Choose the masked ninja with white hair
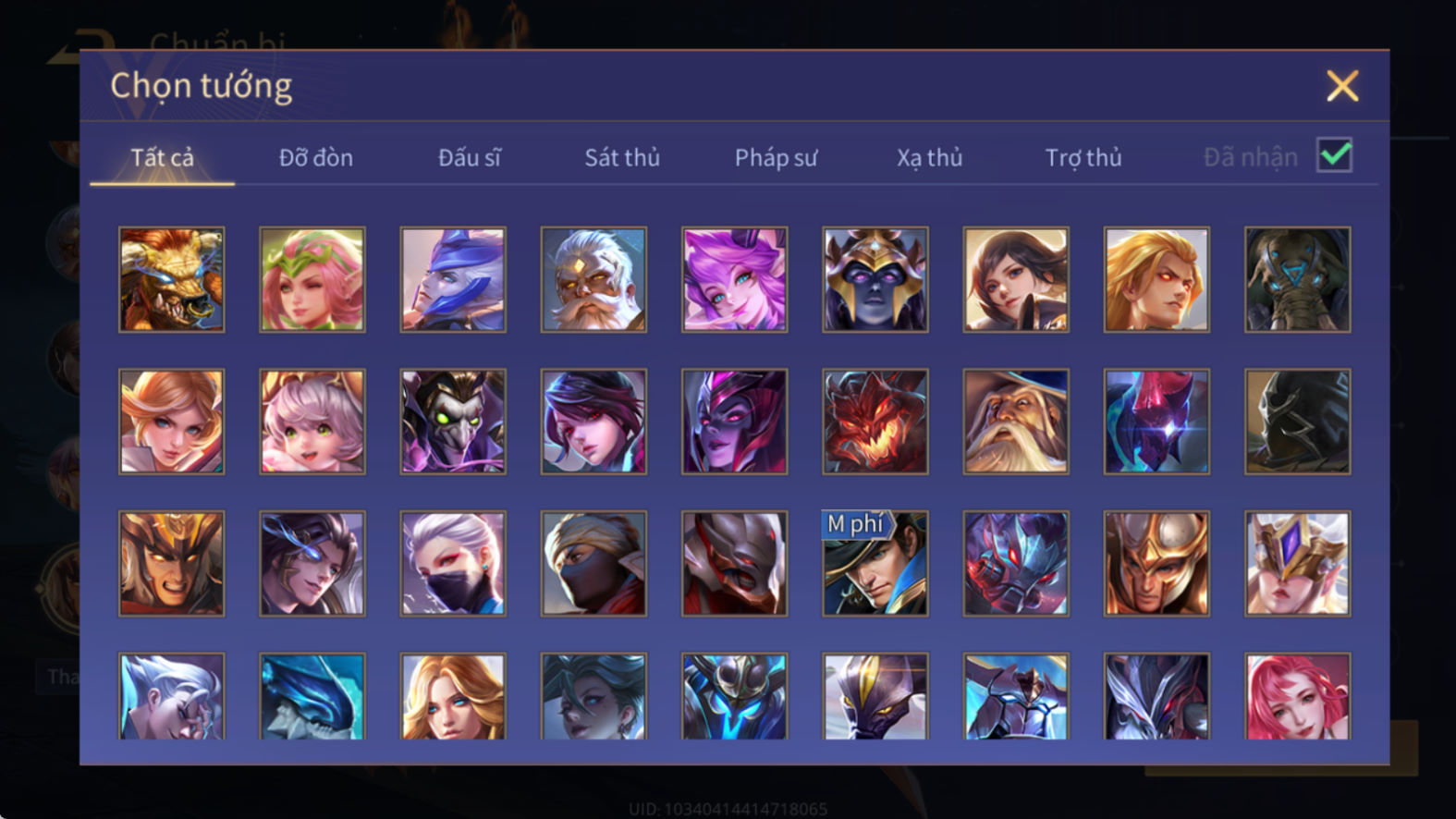The width and height of the screenshot is (1456, 819). tap(453, 564)
